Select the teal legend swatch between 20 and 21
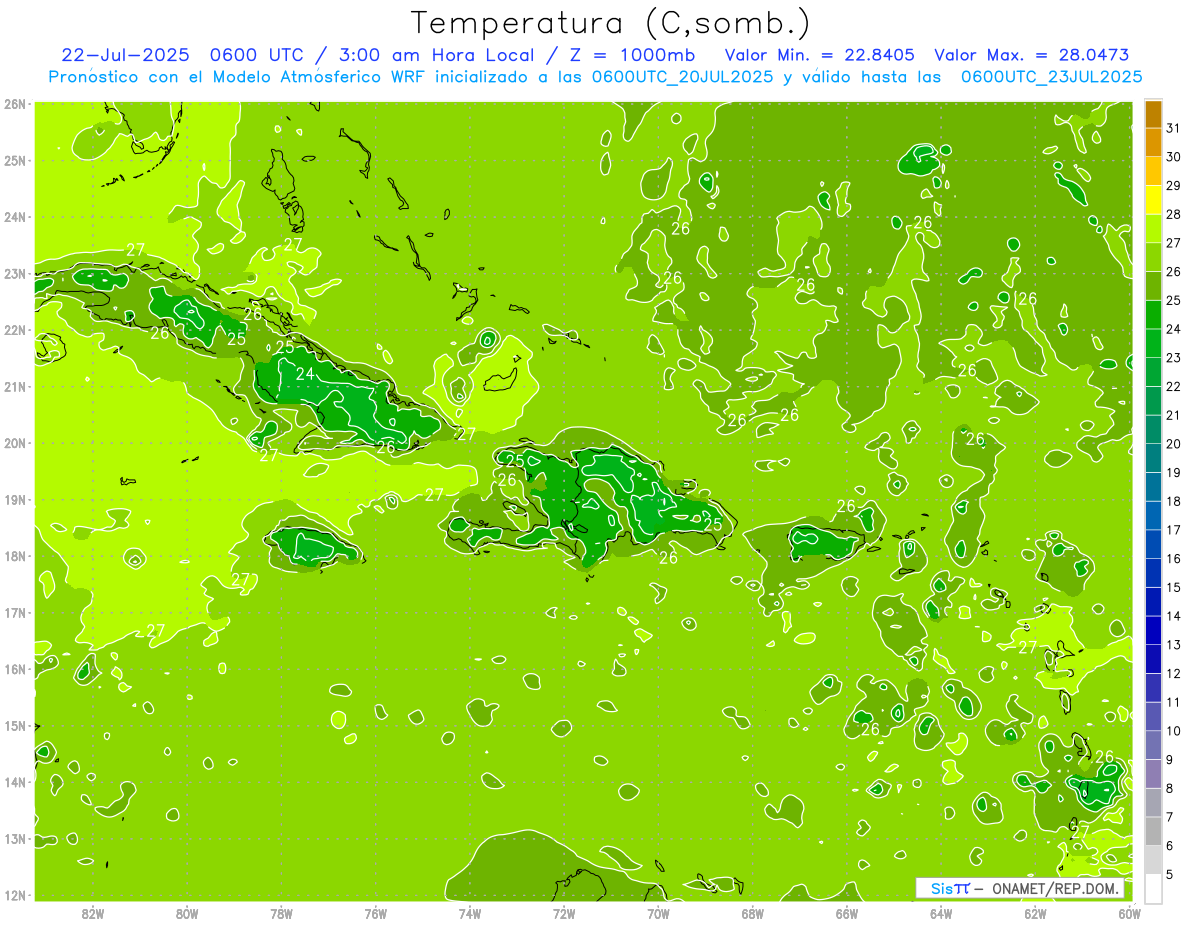The height and width of the screenshot is (927, 1200). 1153,429
